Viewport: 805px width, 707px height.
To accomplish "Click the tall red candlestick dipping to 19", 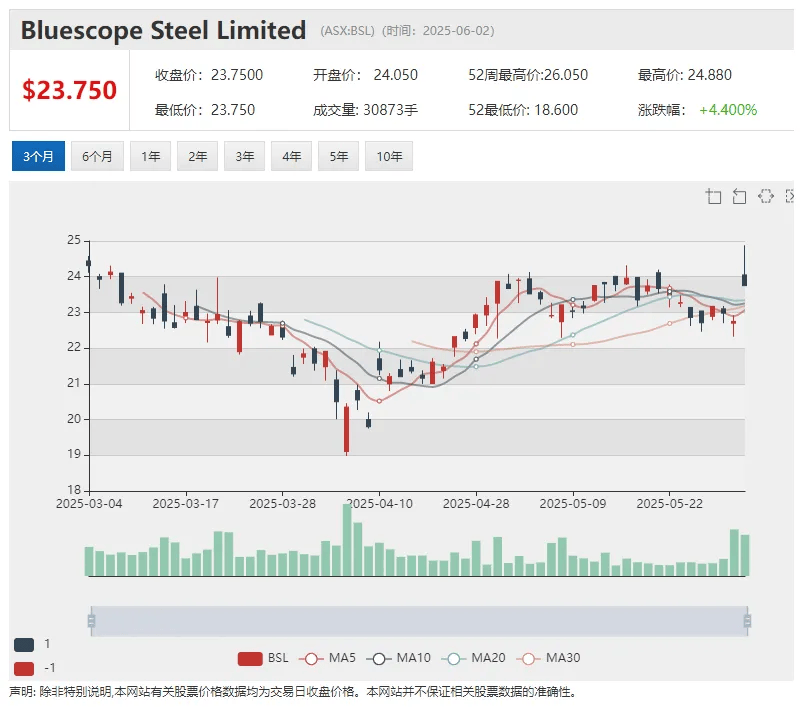I will [347, 429].
